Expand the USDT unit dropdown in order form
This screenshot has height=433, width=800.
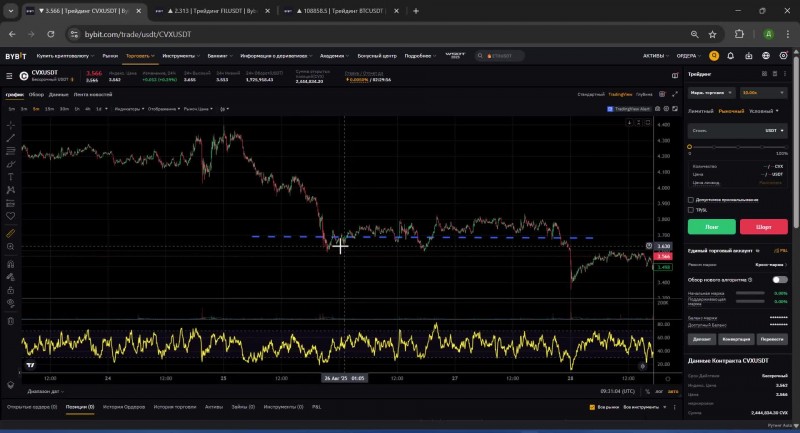tap(775, 130)
